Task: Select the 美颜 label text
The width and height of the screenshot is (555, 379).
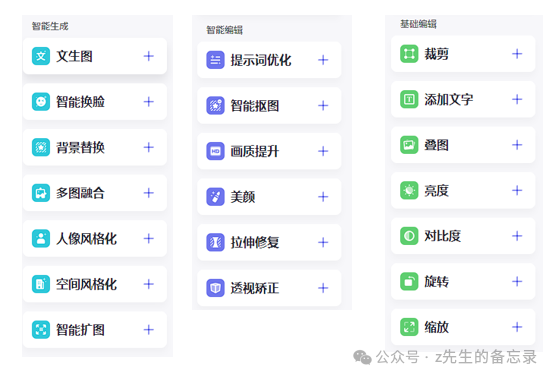Action: click(x=243, y=197)
